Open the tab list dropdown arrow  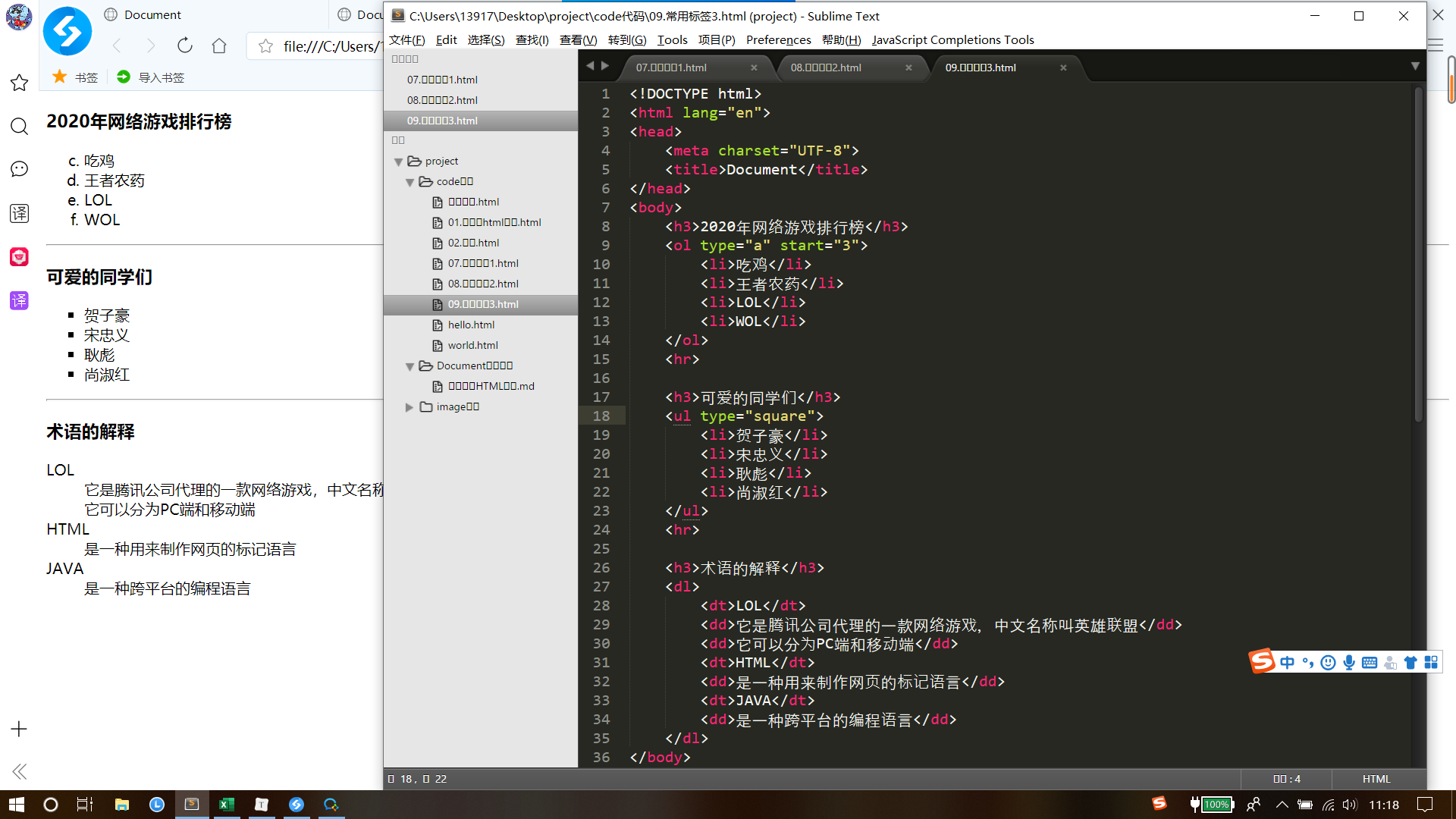[1415, 66]
